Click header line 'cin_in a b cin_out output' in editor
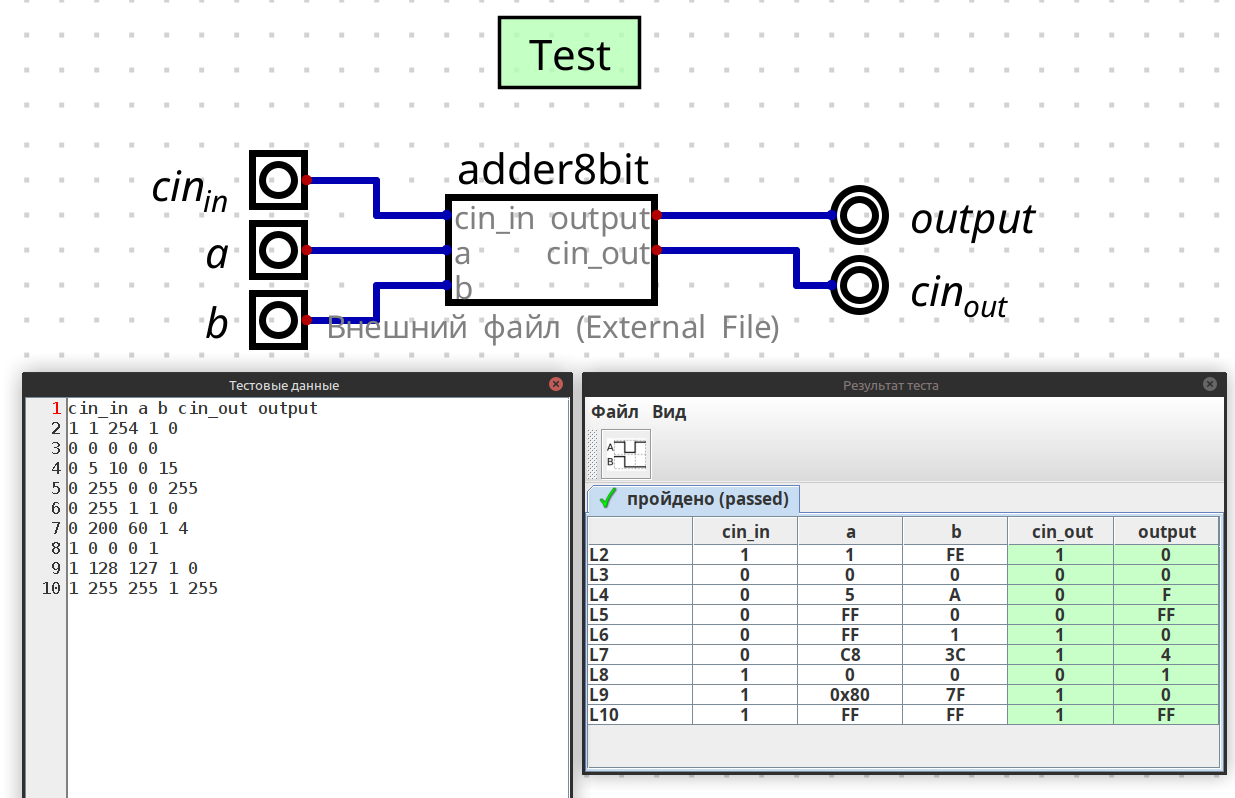Image resolution: width=1235 pixels, height=798 pixels. coord(193,408)
